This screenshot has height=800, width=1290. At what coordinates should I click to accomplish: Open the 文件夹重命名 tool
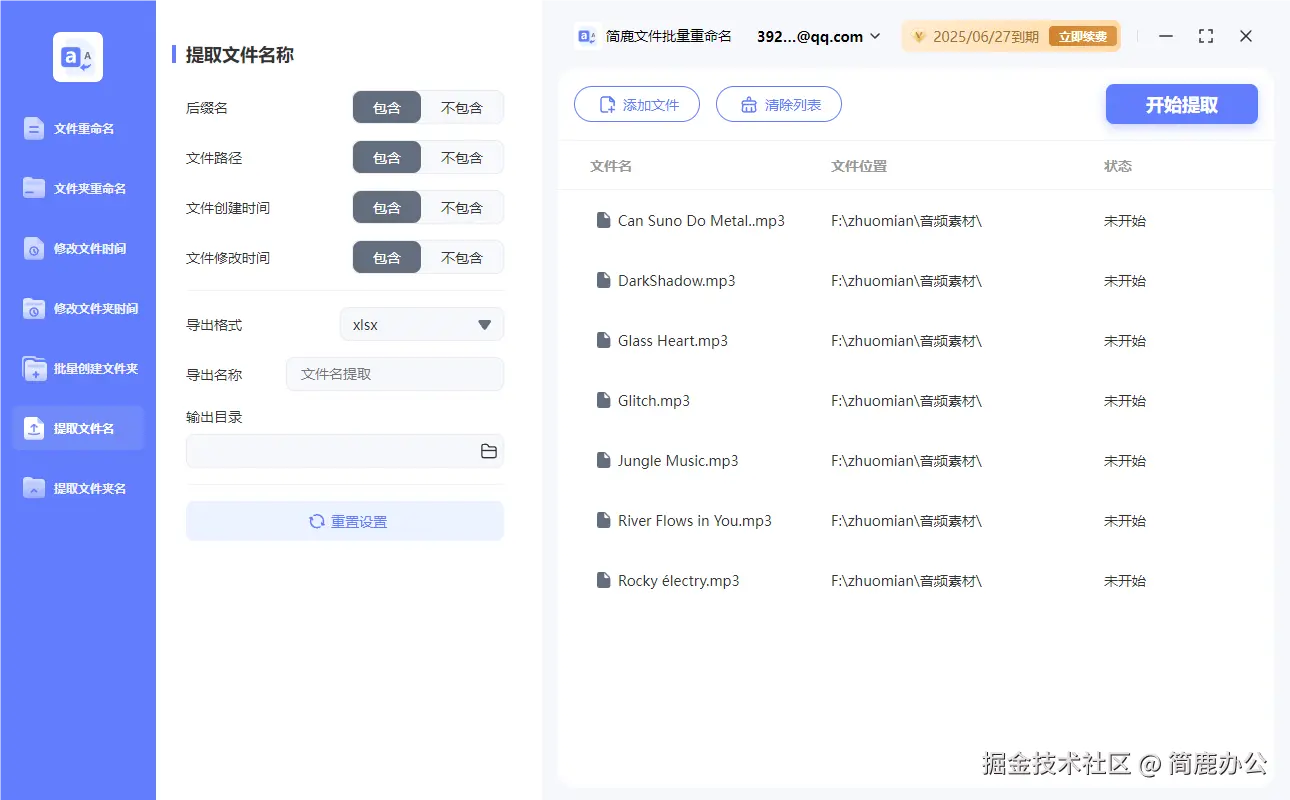coord(78,188)
